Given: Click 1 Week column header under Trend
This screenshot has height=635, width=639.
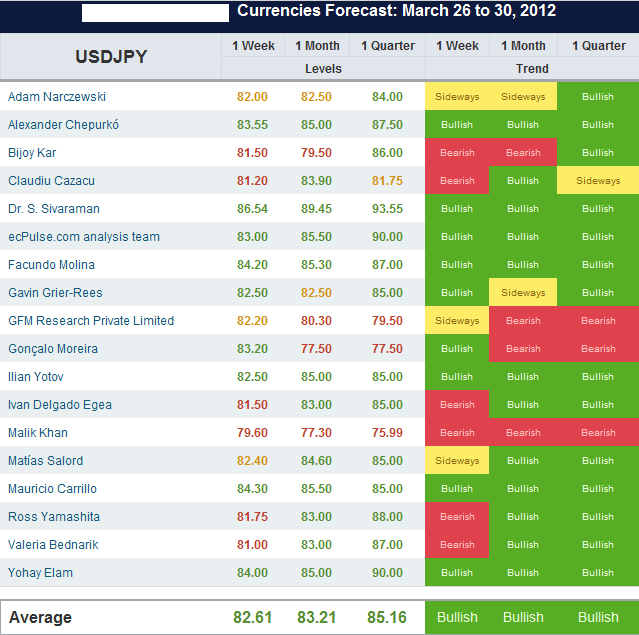Looking at the screenshot, I should 457,46.
